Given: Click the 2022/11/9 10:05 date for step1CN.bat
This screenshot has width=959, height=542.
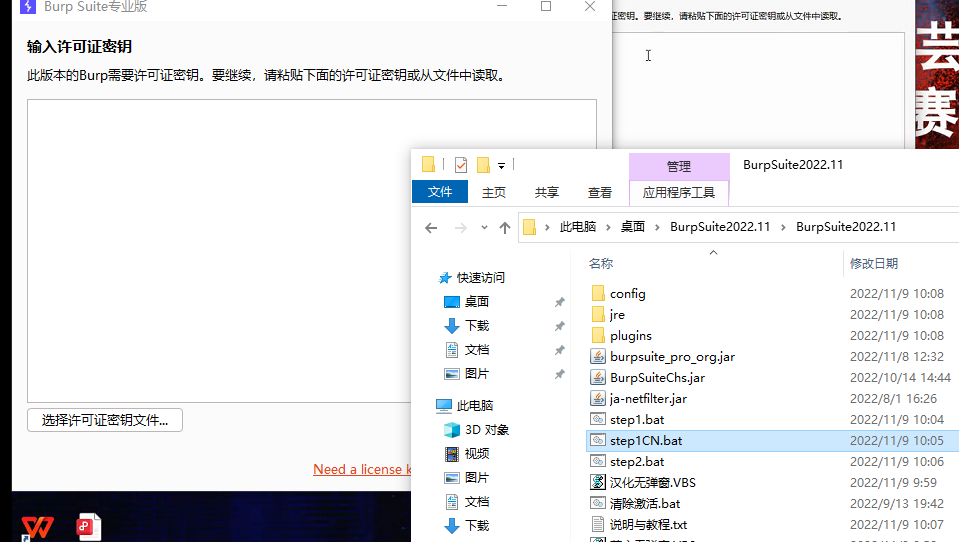Looking at the screenshot, I should coord(897,440).
